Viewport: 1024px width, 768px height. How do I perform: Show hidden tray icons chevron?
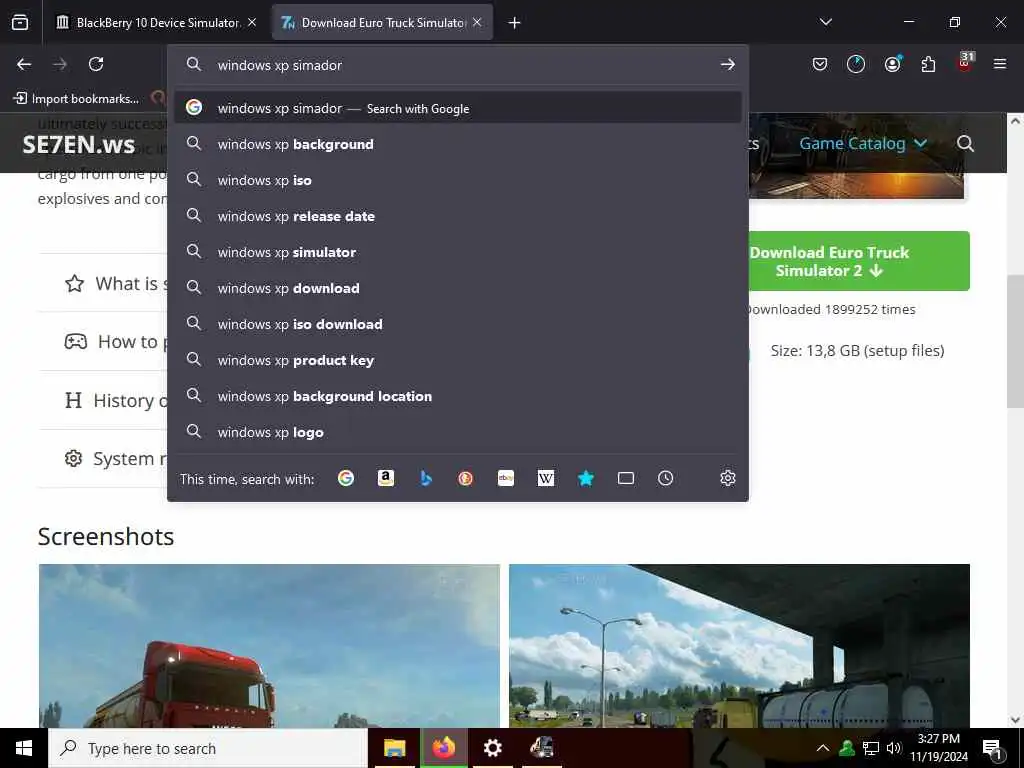click(x=823, y=748)
